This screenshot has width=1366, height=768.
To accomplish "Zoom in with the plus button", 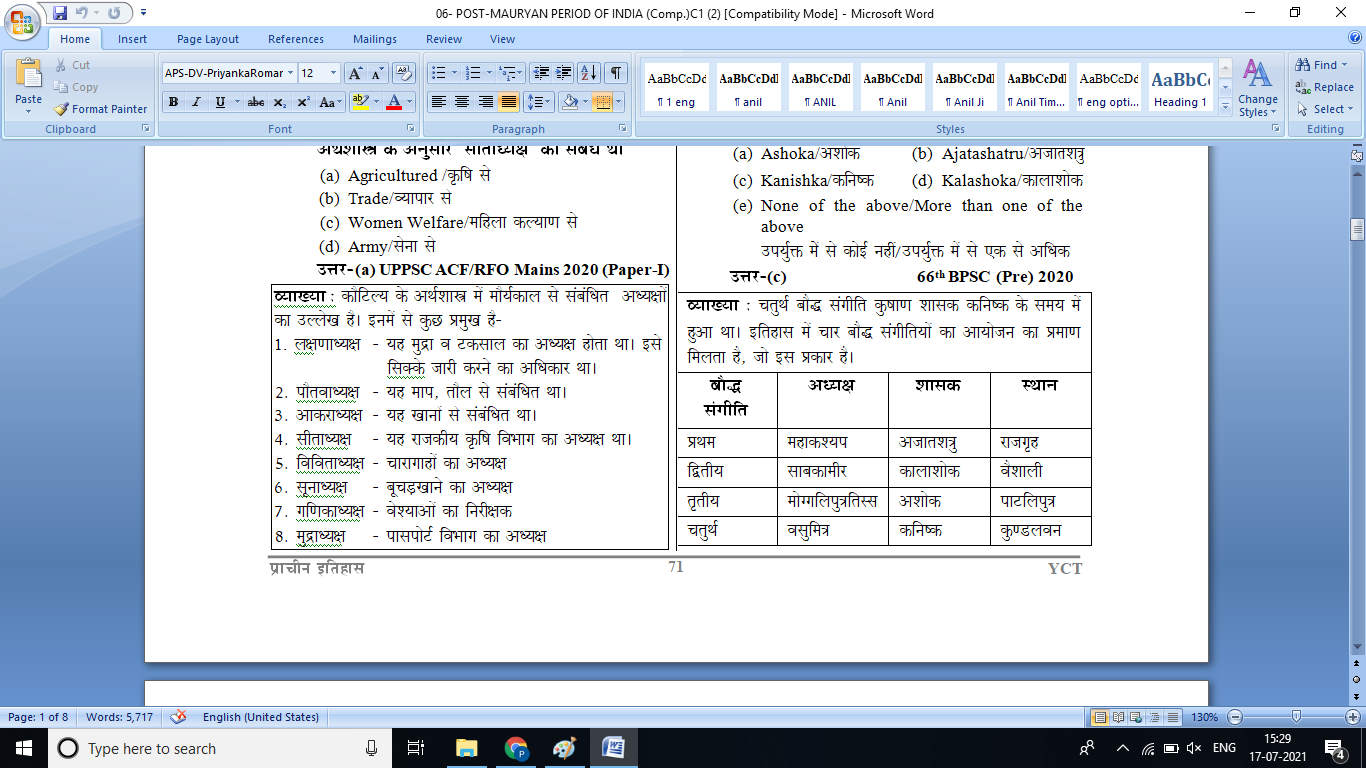I will (x=1352, y=717).
